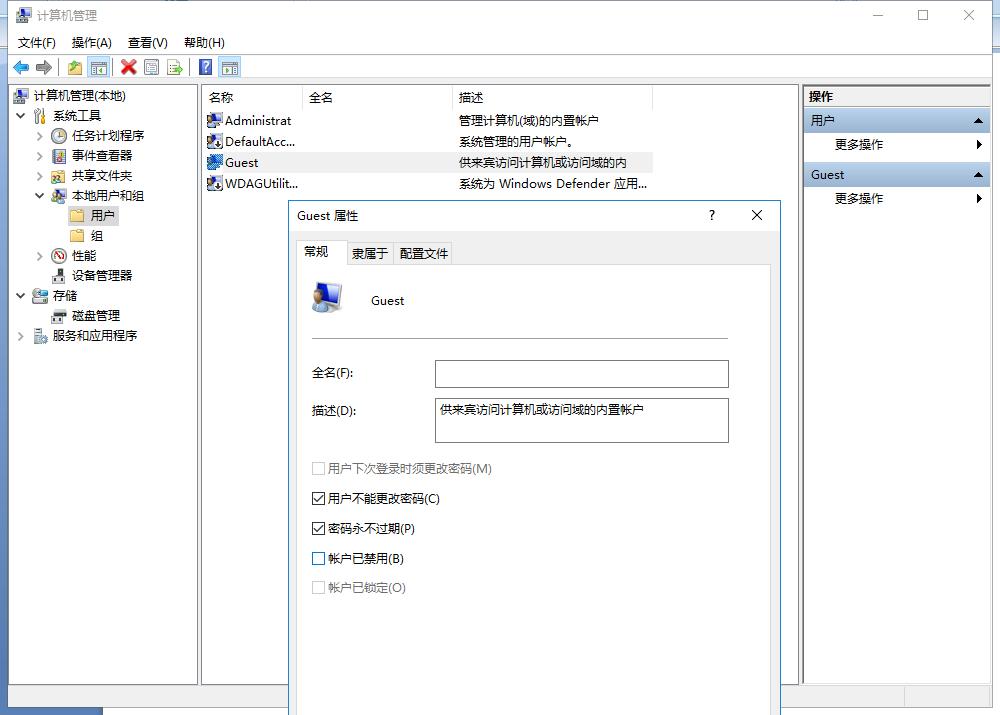Click the Export List toolbar icon
This screenshot has width=1000, height=715.
click(174, 67)
